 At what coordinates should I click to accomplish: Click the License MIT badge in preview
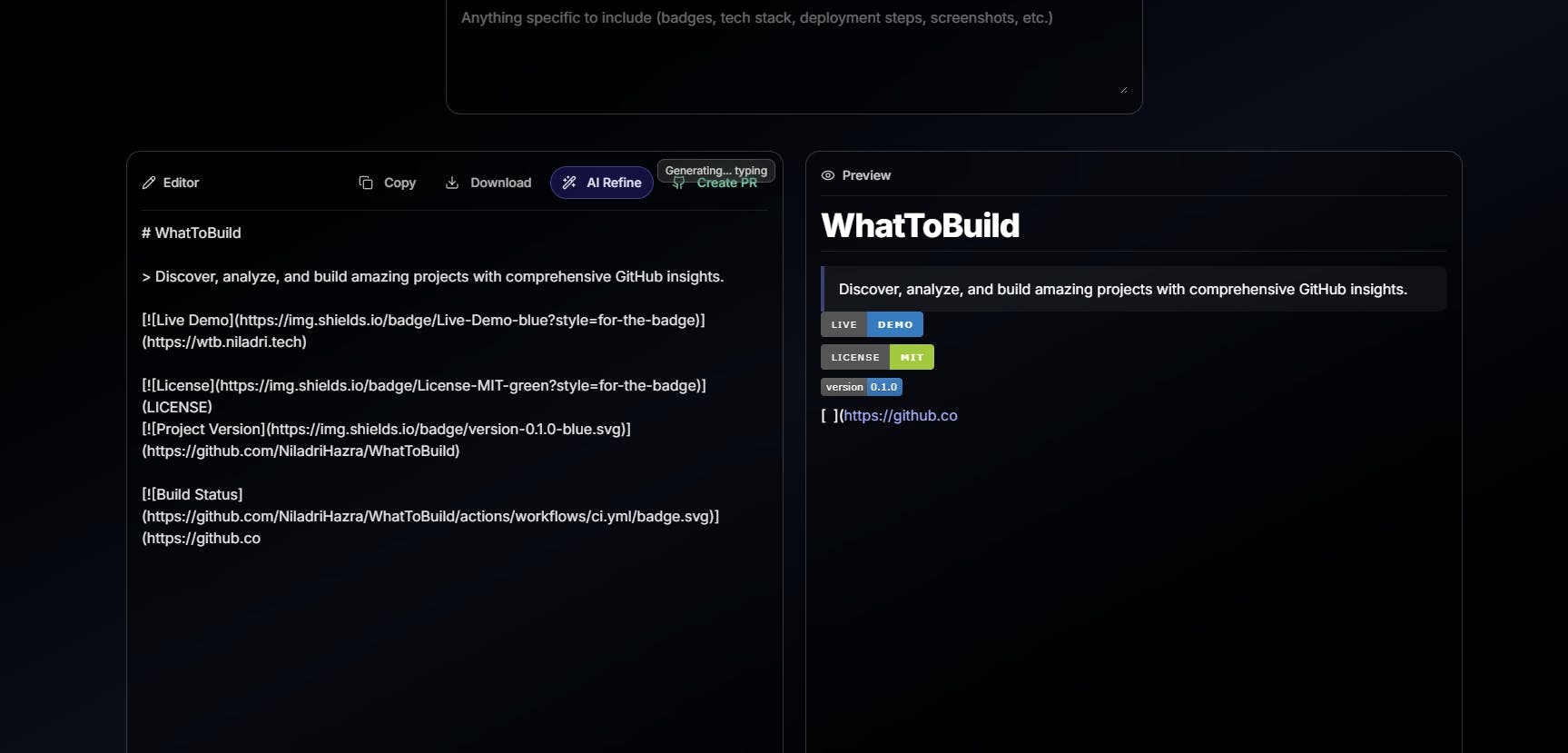point(877,357)
